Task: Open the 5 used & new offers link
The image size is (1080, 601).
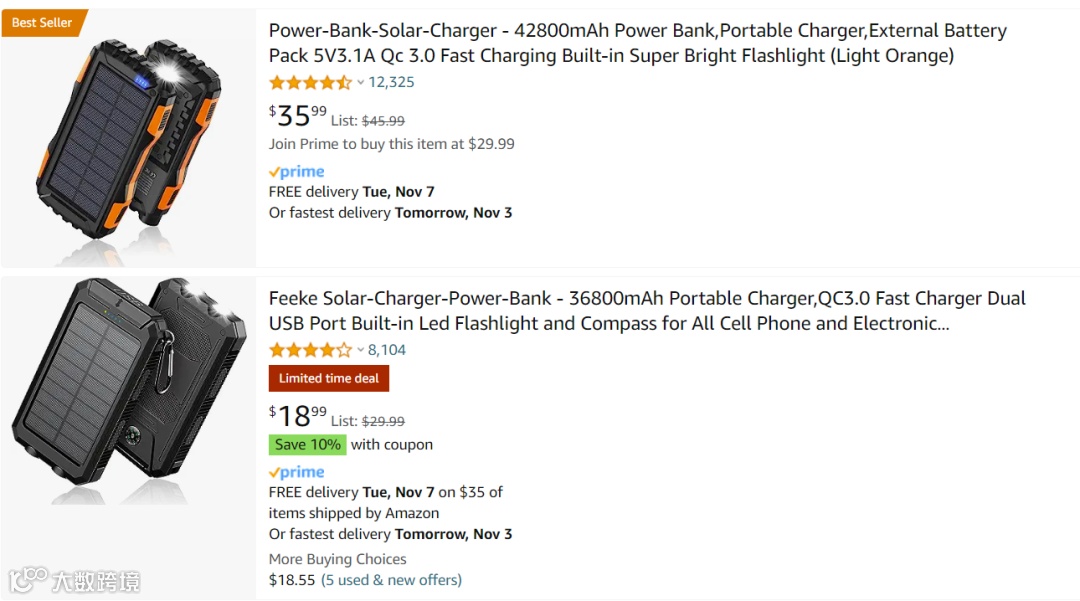Action: (391, 580)
